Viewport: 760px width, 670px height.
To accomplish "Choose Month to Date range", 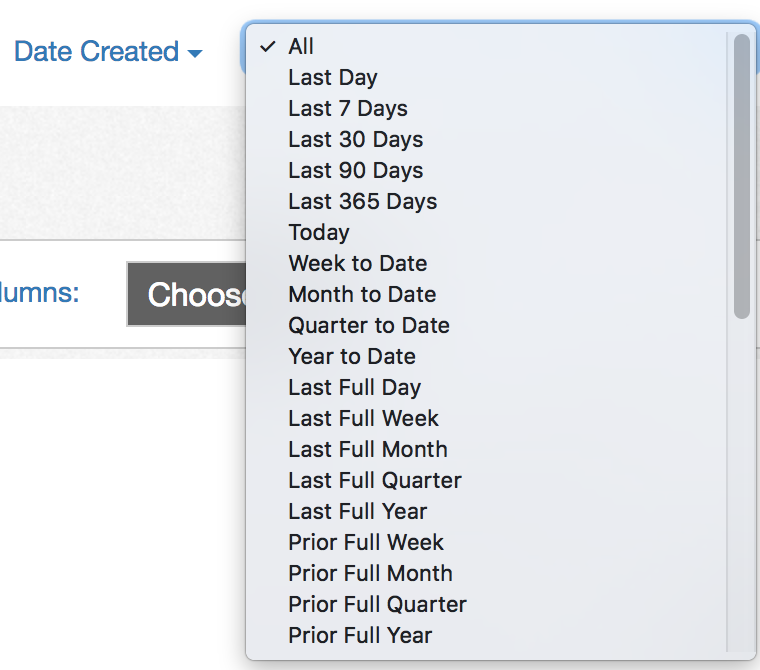I will [x=362, y=294].
